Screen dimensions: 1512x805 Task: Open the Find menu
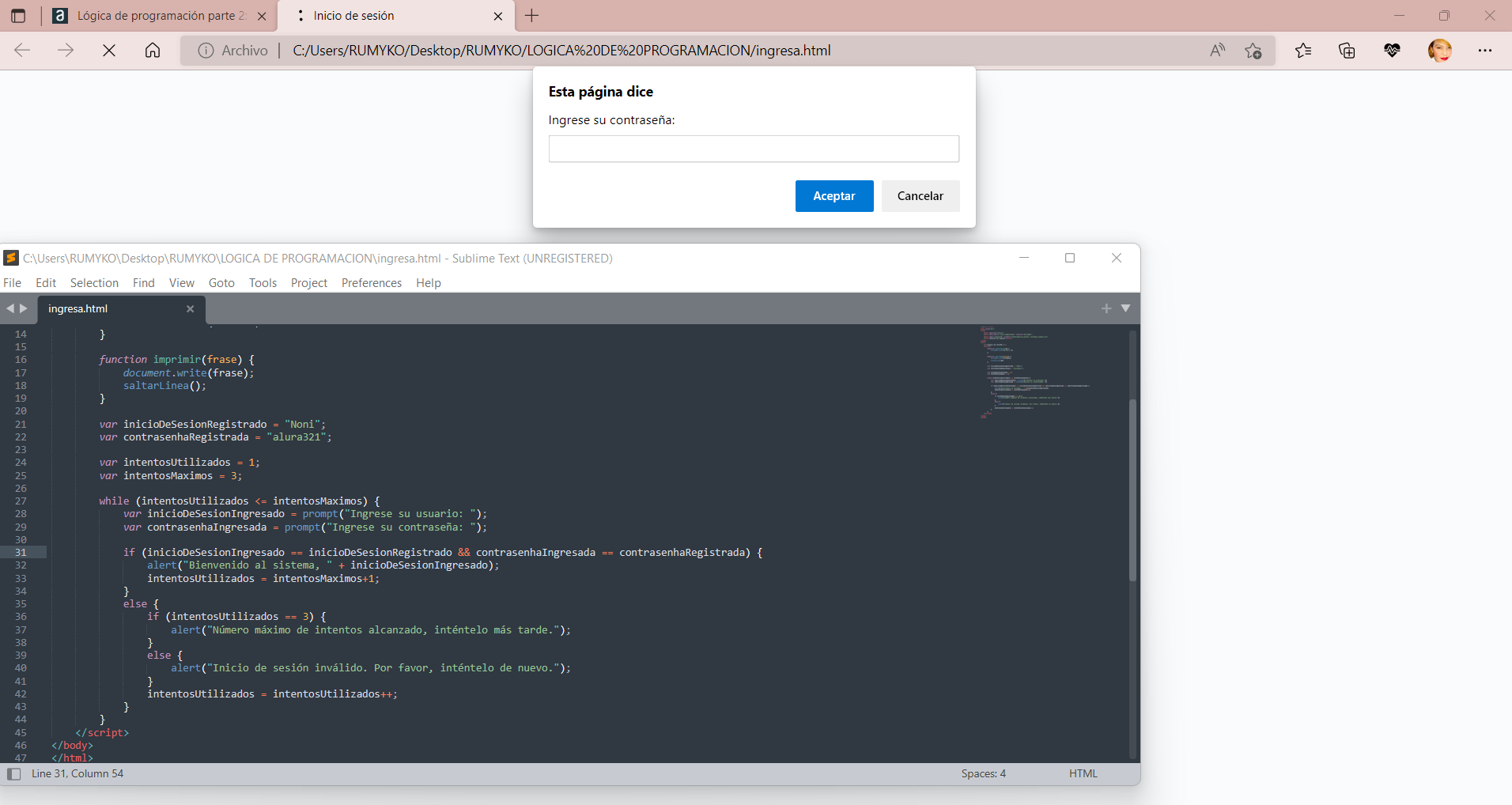(x=144, y=283)
